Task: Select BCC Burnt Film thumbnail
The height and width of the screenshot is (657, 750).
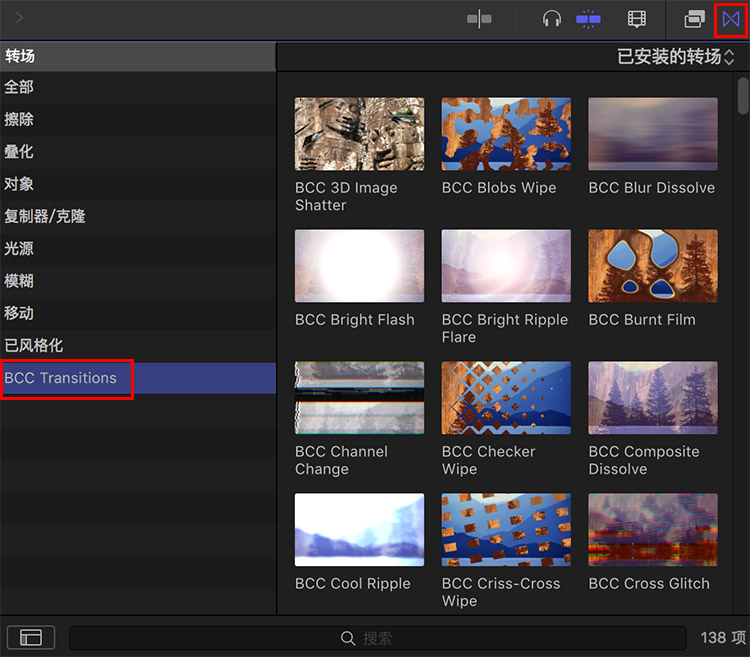Action: click(x=653, y=266)
